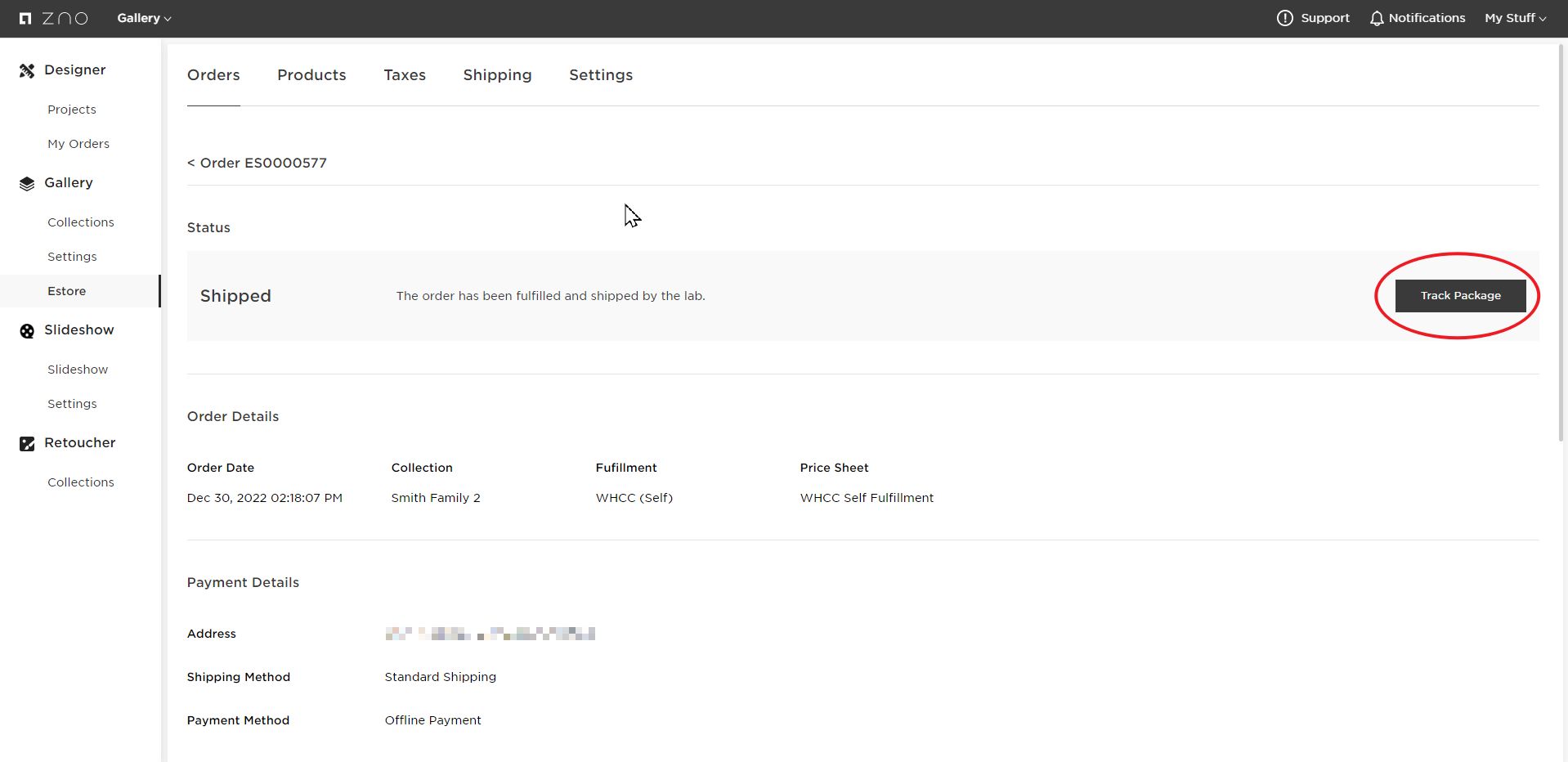Image resolution: width=1568 pixels, height=762 pixels.
Task: Select Collections under Retoucher
Action: coord(81,482)
